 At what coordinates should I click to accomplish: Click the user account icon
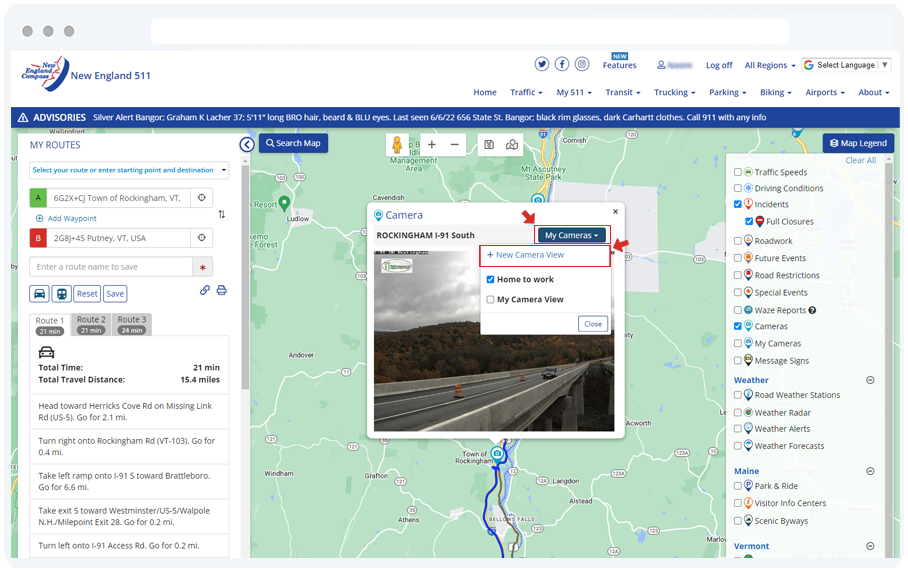pos(661,65)
